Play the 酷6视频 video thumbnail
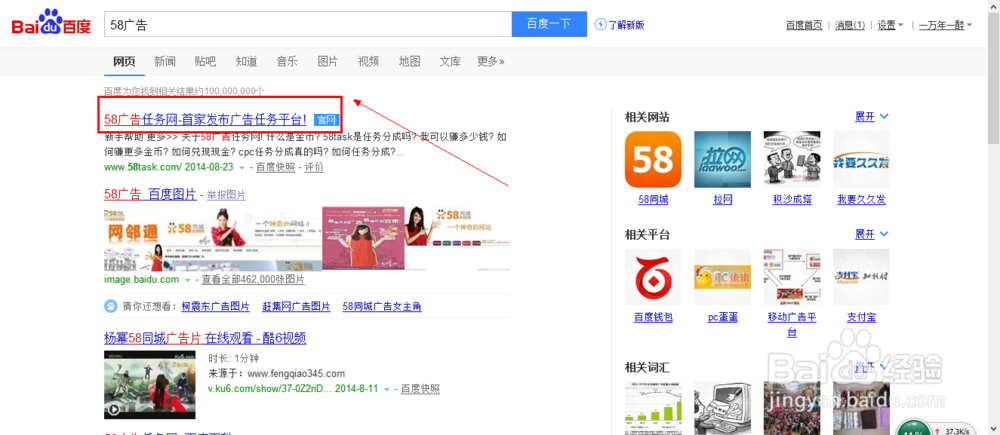 point(149,385)
